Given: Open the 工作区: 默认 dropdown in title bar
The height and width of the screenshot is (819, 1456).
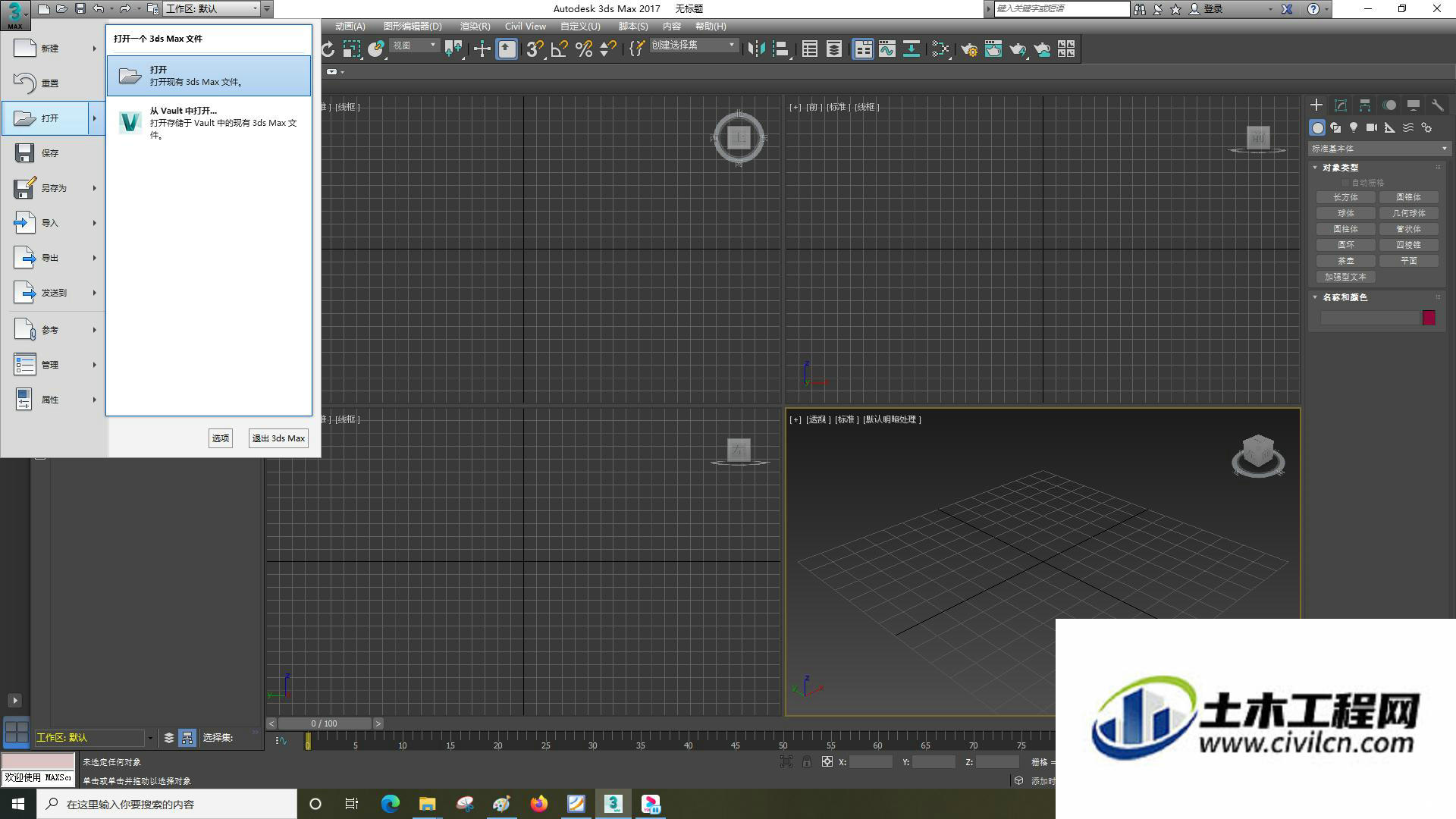Looking at the screenshot, I should click(x=212, y=9).
